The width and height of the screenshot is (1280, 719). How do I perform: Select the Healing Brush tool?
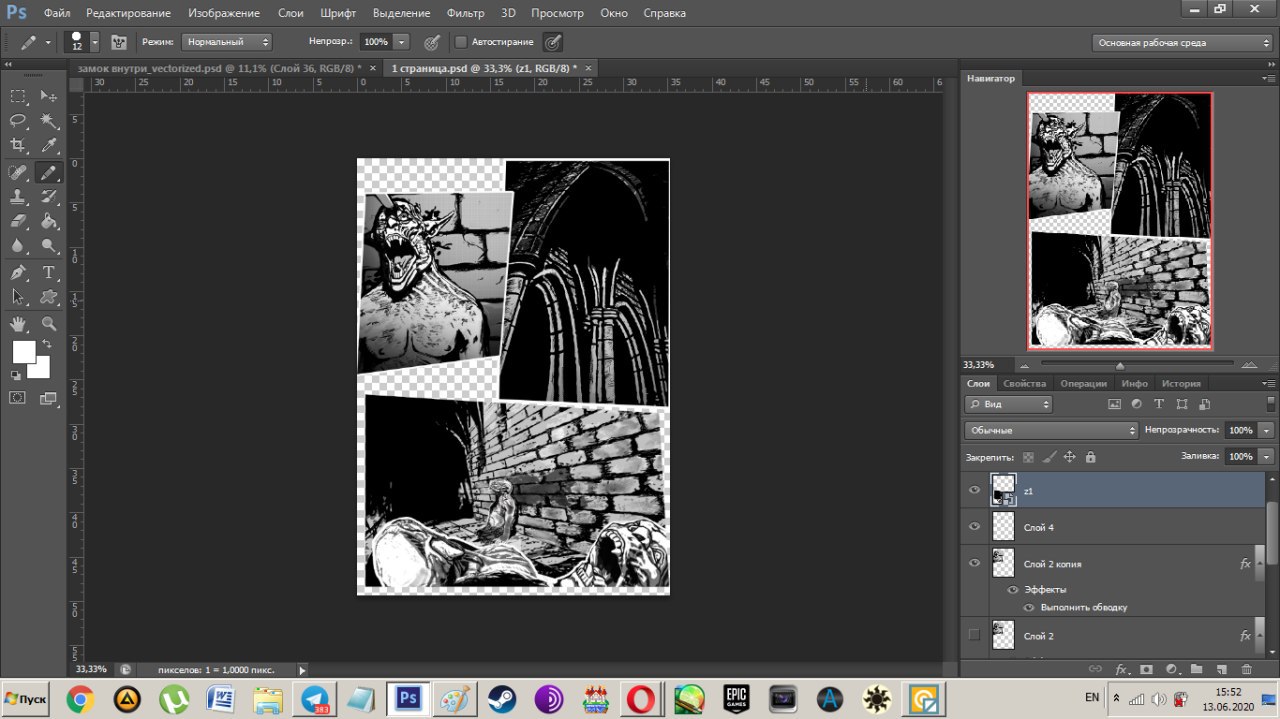coord(18,172)
